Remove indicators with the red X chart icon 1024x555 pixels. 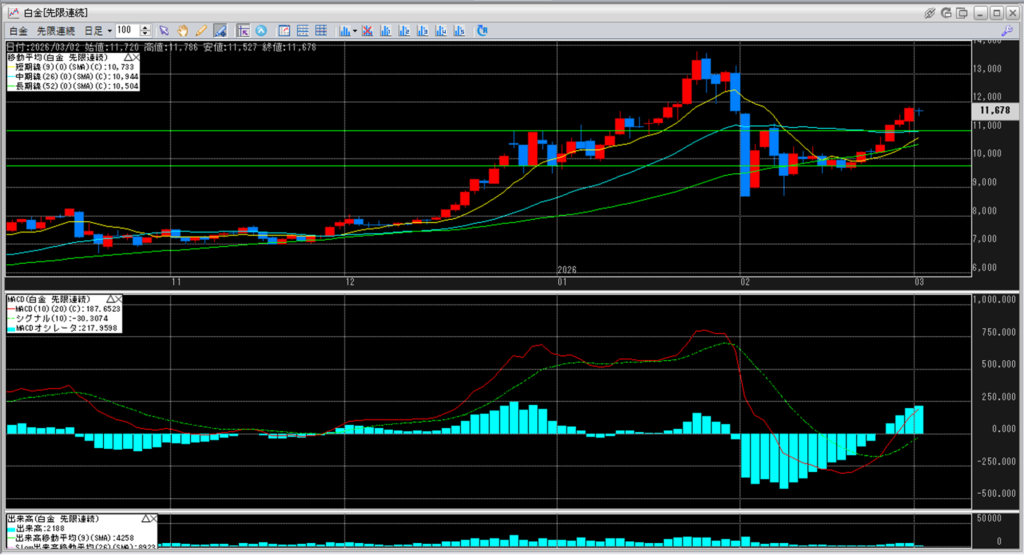pyautogui.click(x=367, y=30)
